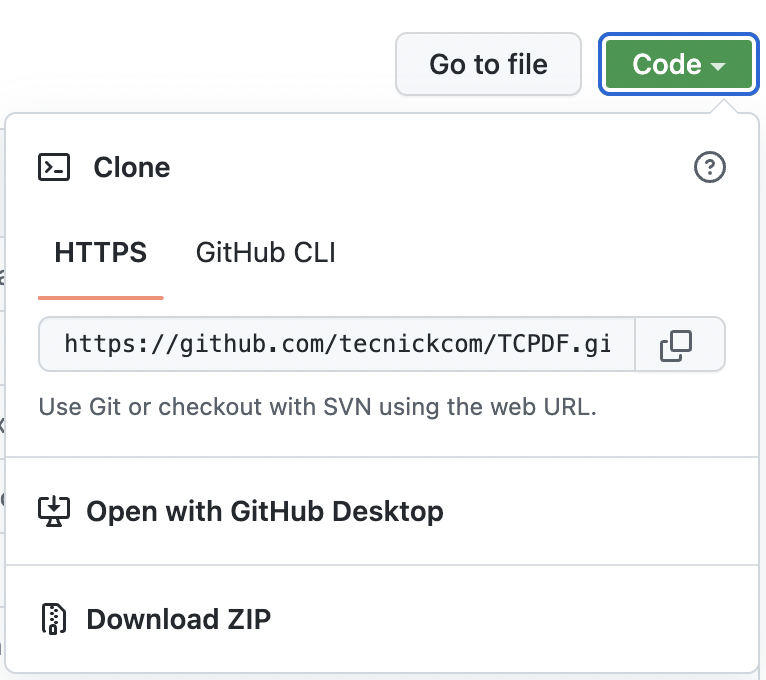Switch to the GitHub CLI tab

click(x=265, y=253)
